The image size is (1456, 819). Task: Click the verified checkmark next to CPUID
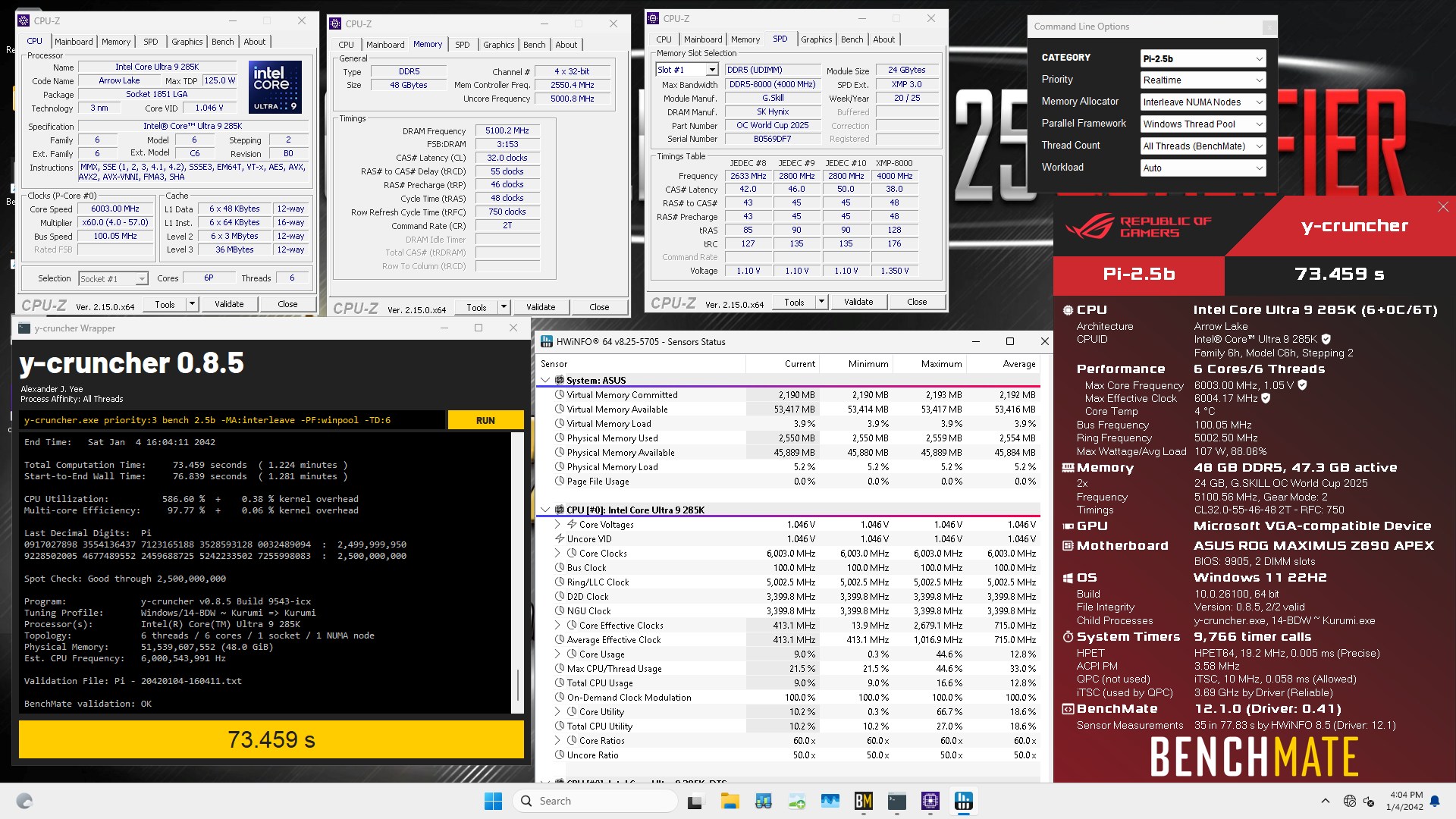pyautogui.click(x=1326, y=339)
